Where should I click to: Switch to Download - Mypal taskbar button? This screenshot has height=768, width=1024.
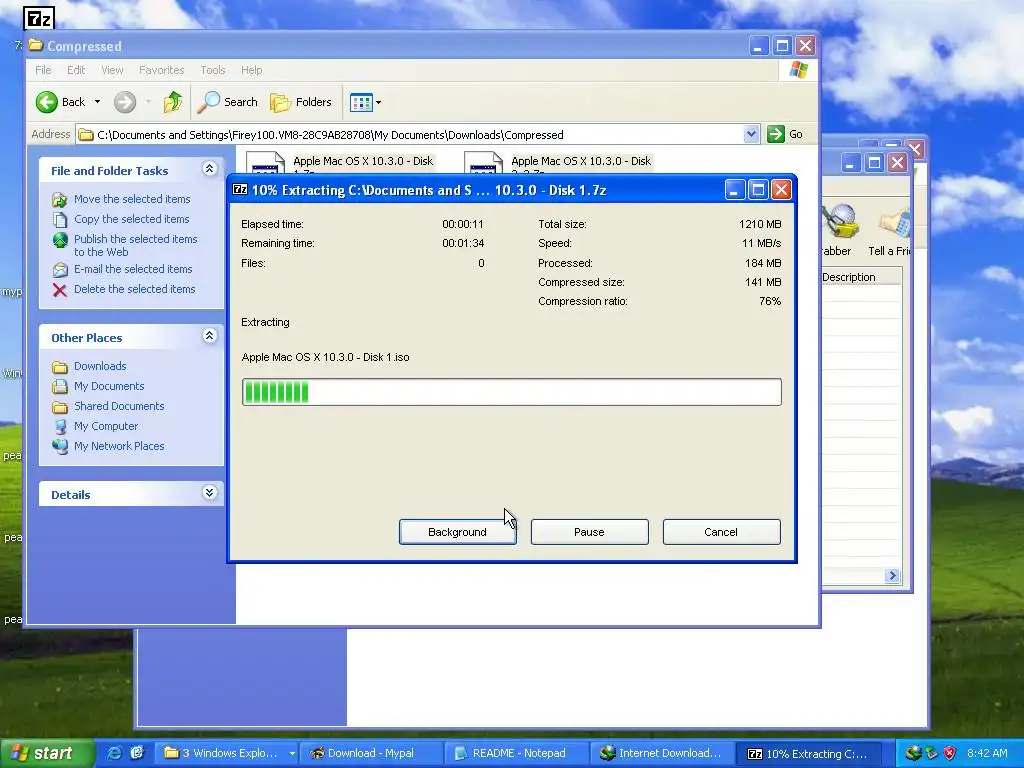click(371, 753)
